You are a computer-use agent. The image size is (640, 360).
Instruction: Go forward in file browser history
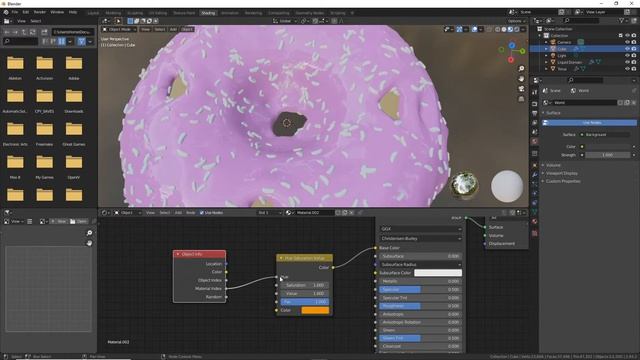[x=15, y=31]
